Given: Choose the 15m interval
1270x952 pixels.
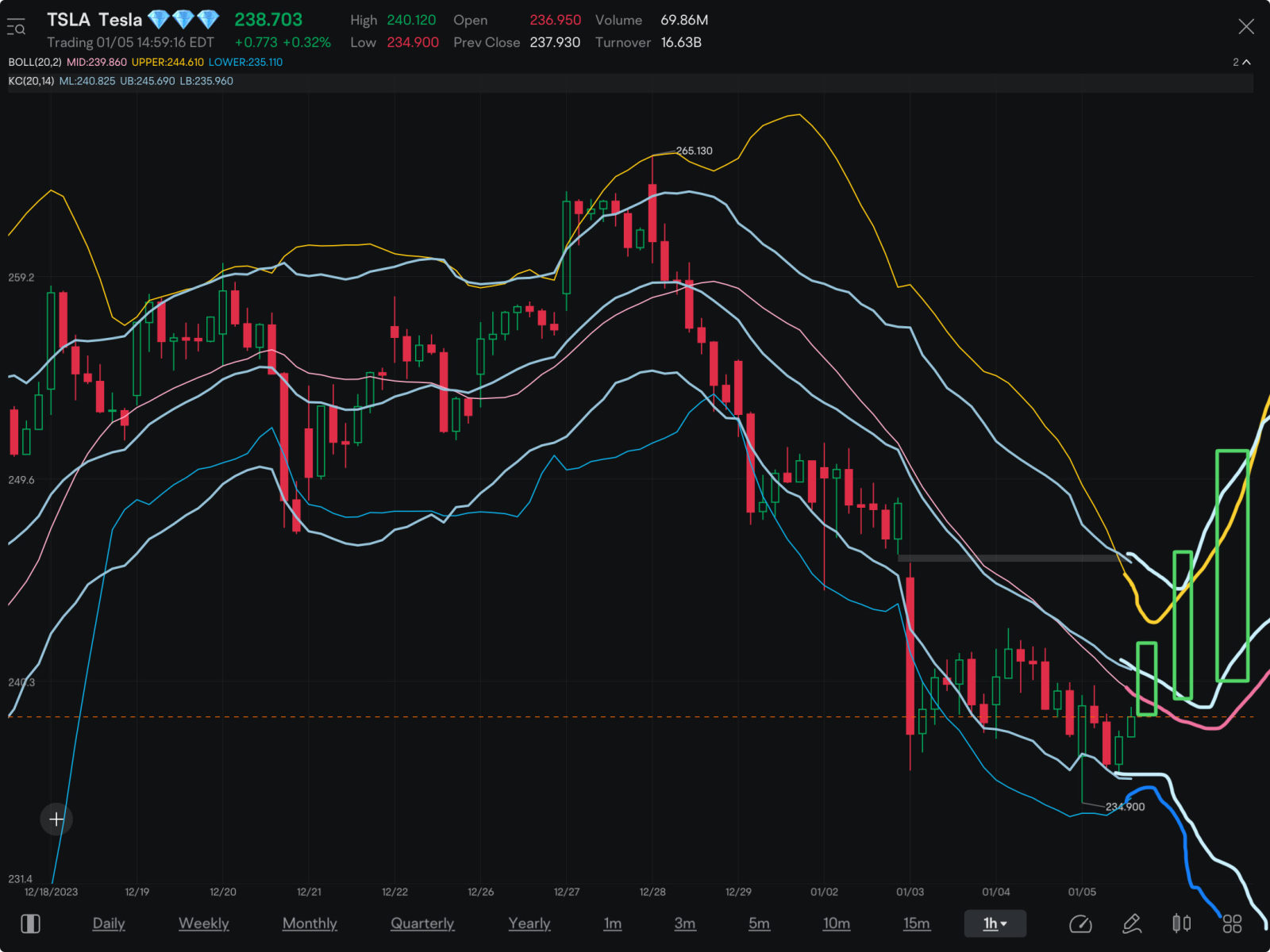Looking at the screenshot, I should coord(916,923).
